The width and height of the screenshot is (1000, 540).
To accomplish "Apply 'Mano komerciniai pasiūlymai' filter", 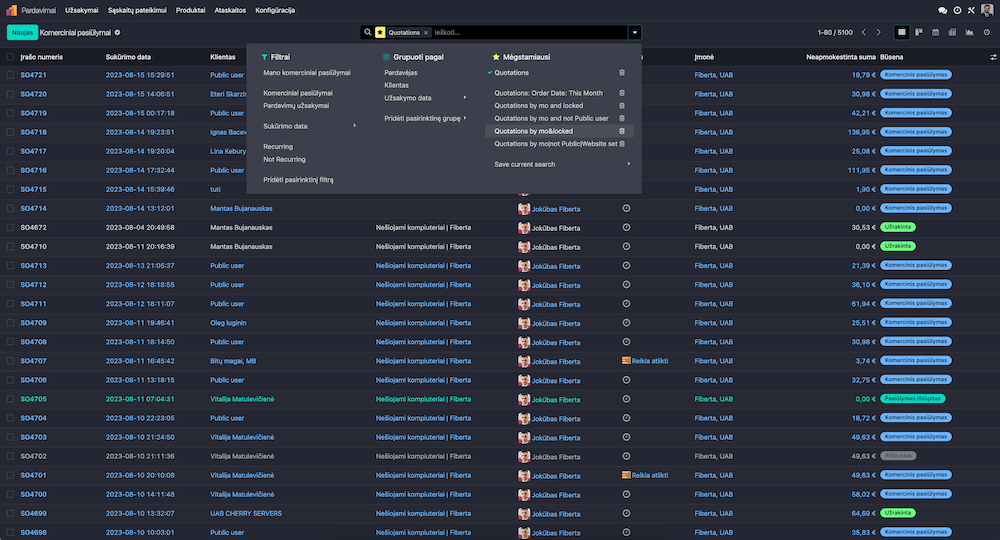I will point(307,73).
